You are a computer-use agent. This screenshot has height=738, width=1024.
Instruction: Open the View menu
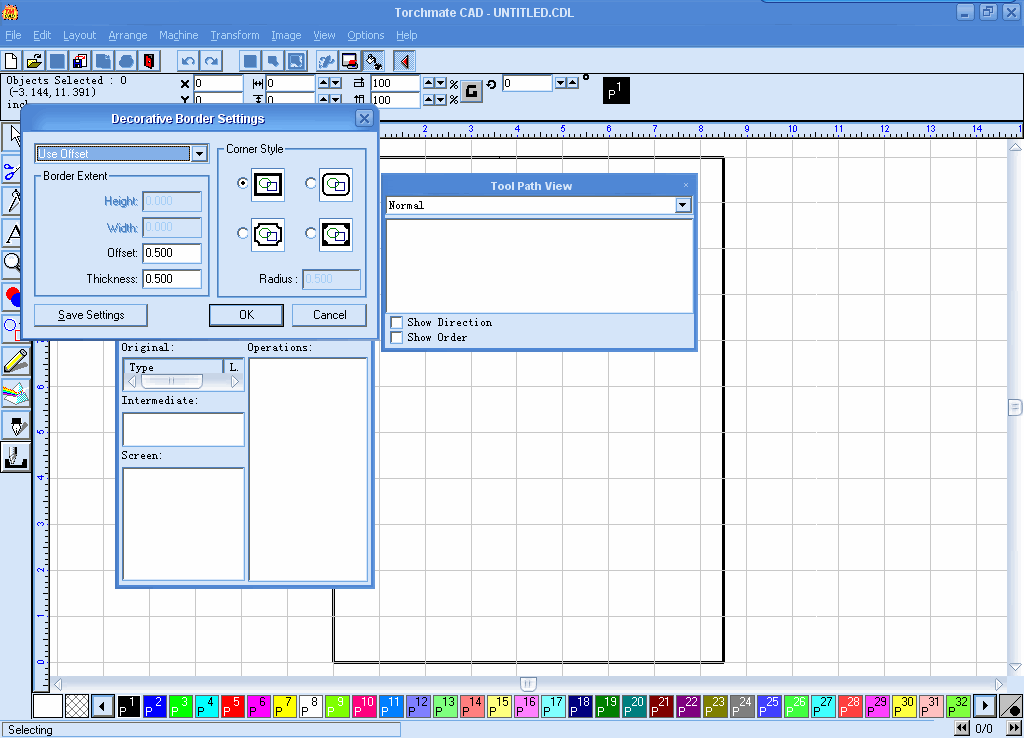pos(324,35)
